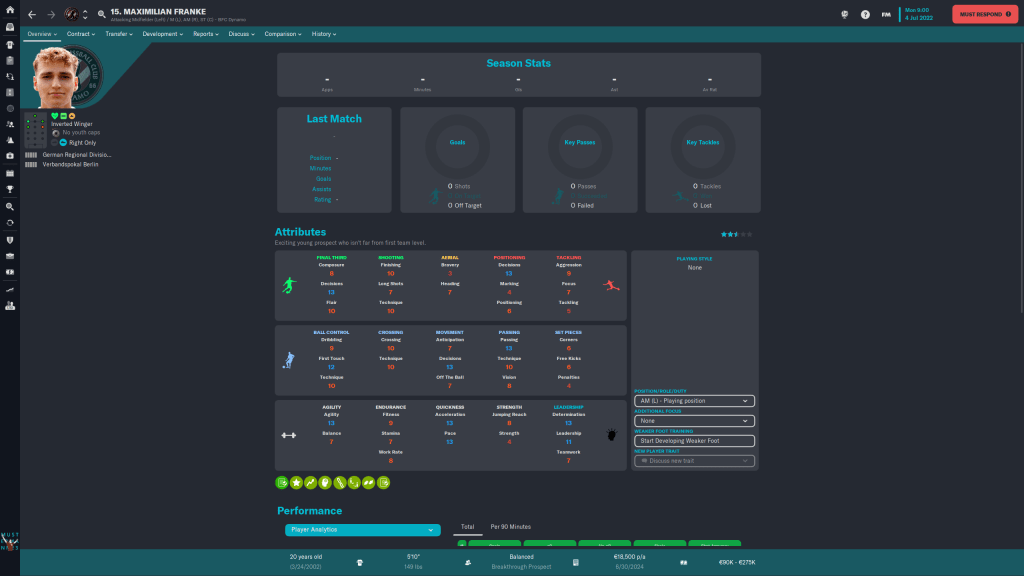Image resolution: width=1024 pixels, height=576 pixels.
Task: Switch to the Per 90 Minutes tab
Action: pyautogui.click(x=510, y=526)
